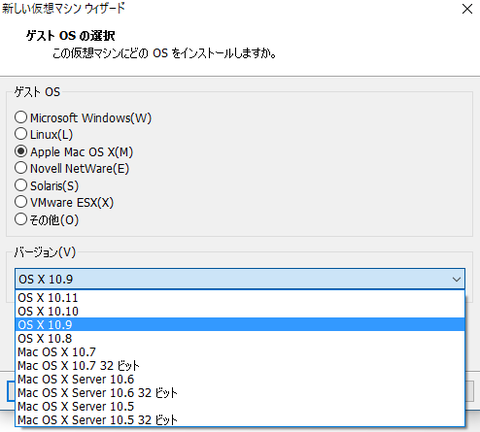
Task: Select Mac OS X Server 10.6 32 ビット
Action: [240, 393]
